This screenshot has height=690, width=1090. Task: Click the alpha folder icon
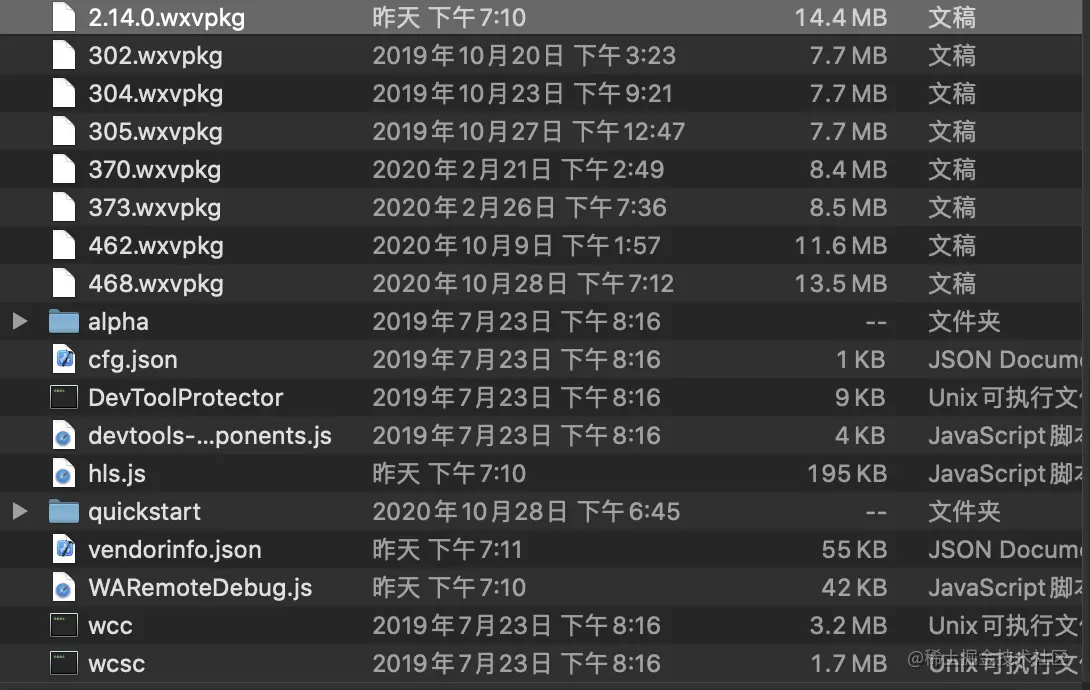[64, 322]
